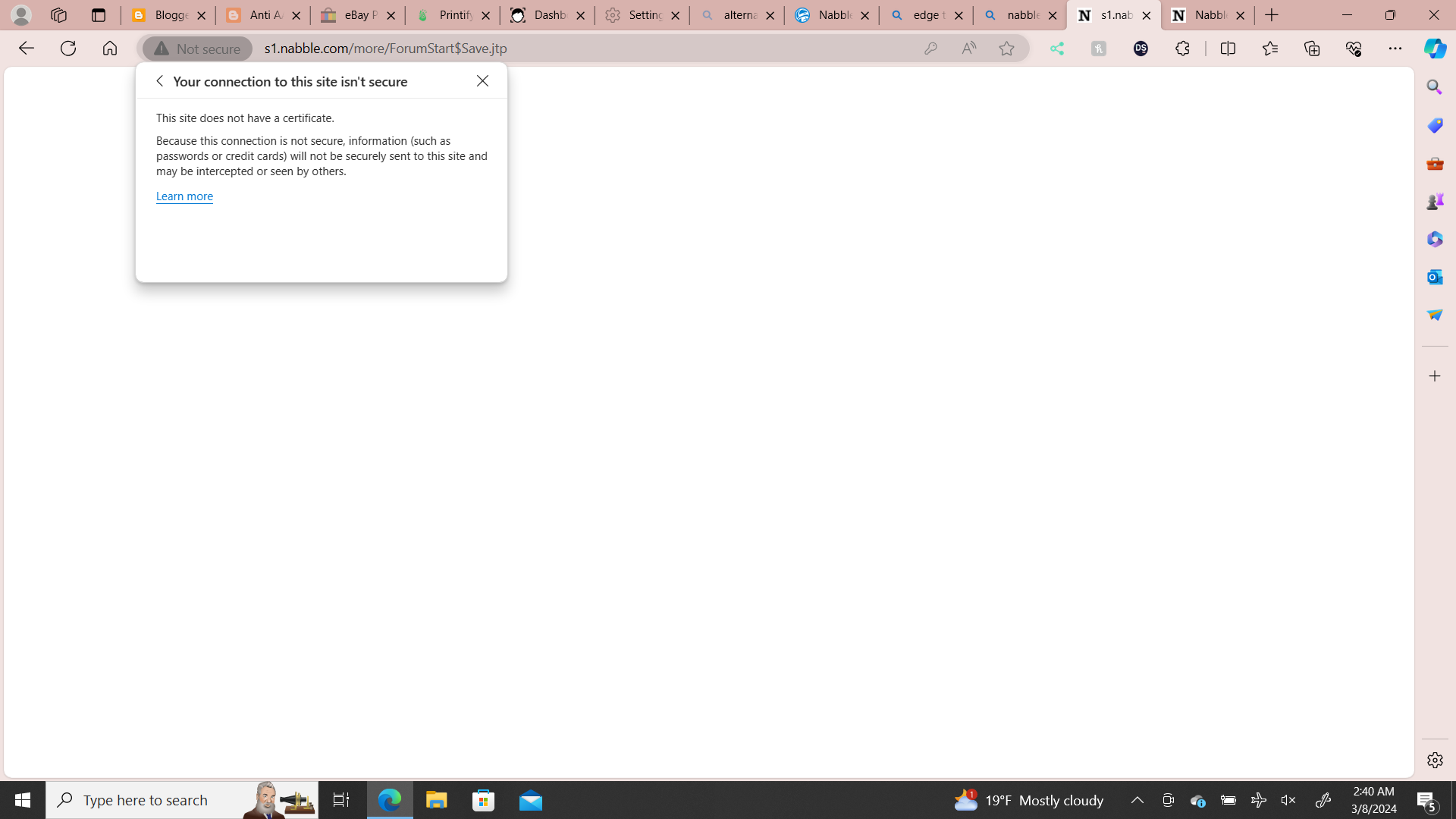Close the connection security flyout
The height and width of the screenshot is (819, 1456).
click(x=482, y=81)
